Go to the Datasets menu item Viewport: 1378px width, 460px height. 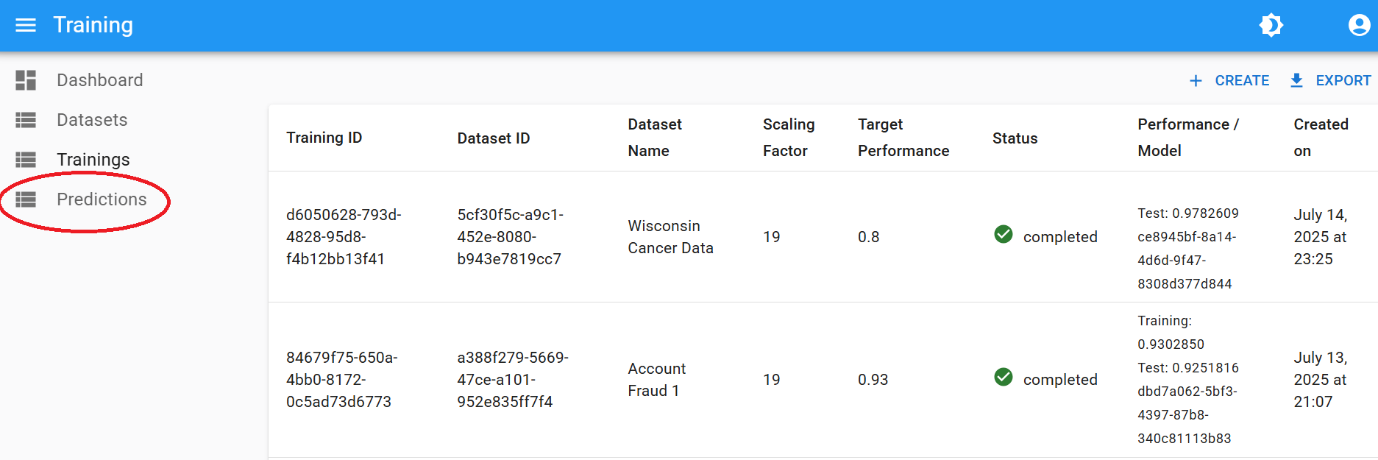[92, 120]
